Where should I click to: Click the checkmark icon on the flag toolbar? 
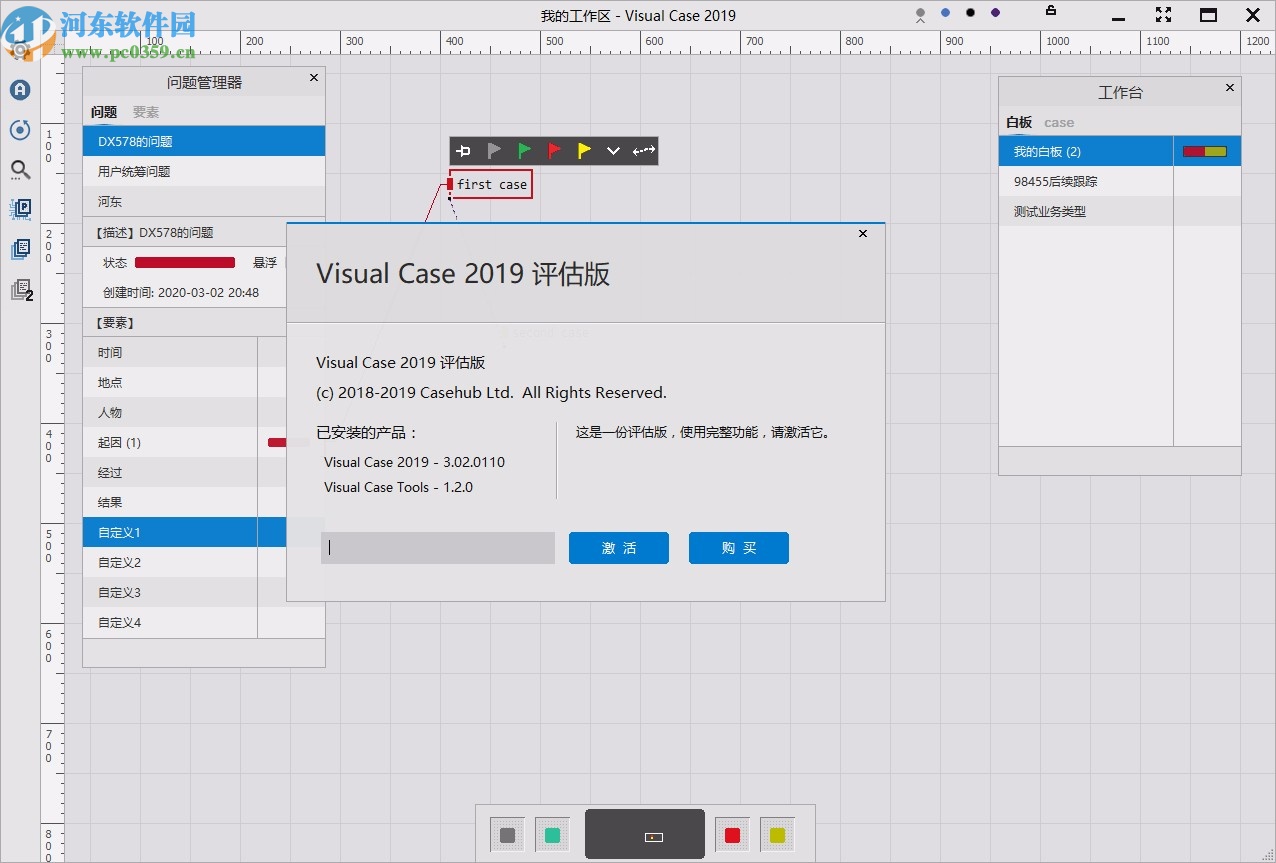click(x=613, y=151)
